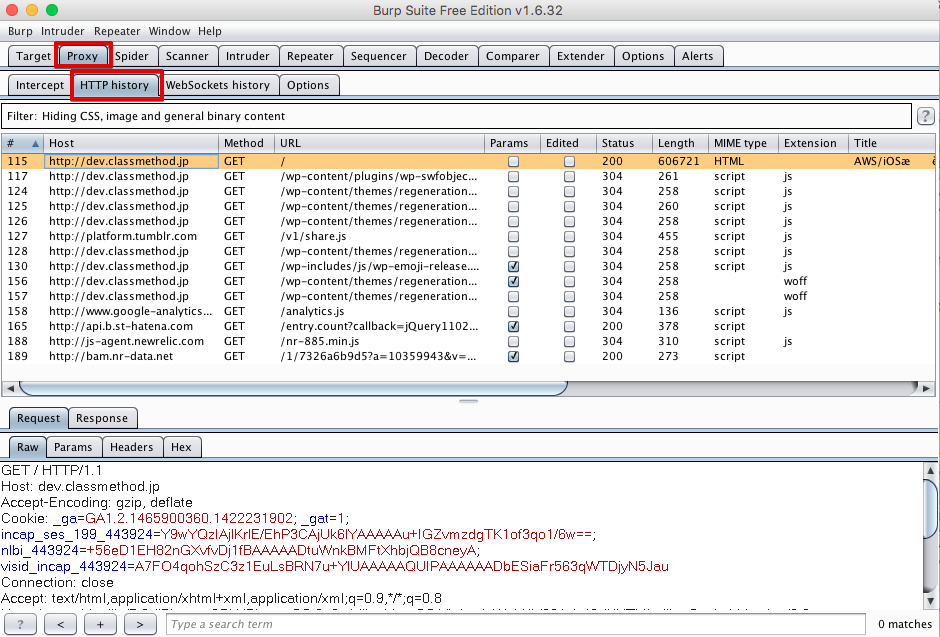This screenshot has width=940, height=637.
Task: Go to previous search match arrow
Action: point(60,624)
